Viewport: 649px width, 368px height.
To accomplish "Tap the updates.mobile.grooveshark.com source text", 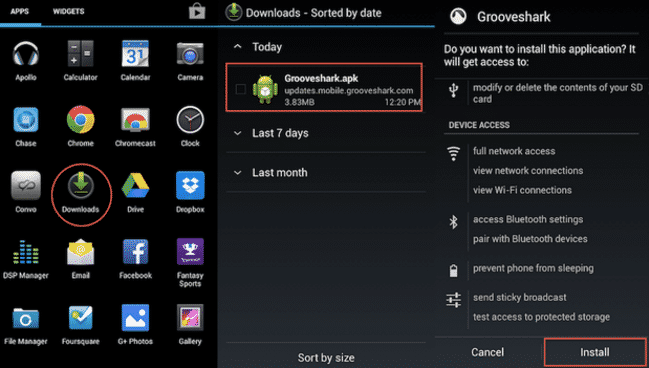I will coord(349,90).
